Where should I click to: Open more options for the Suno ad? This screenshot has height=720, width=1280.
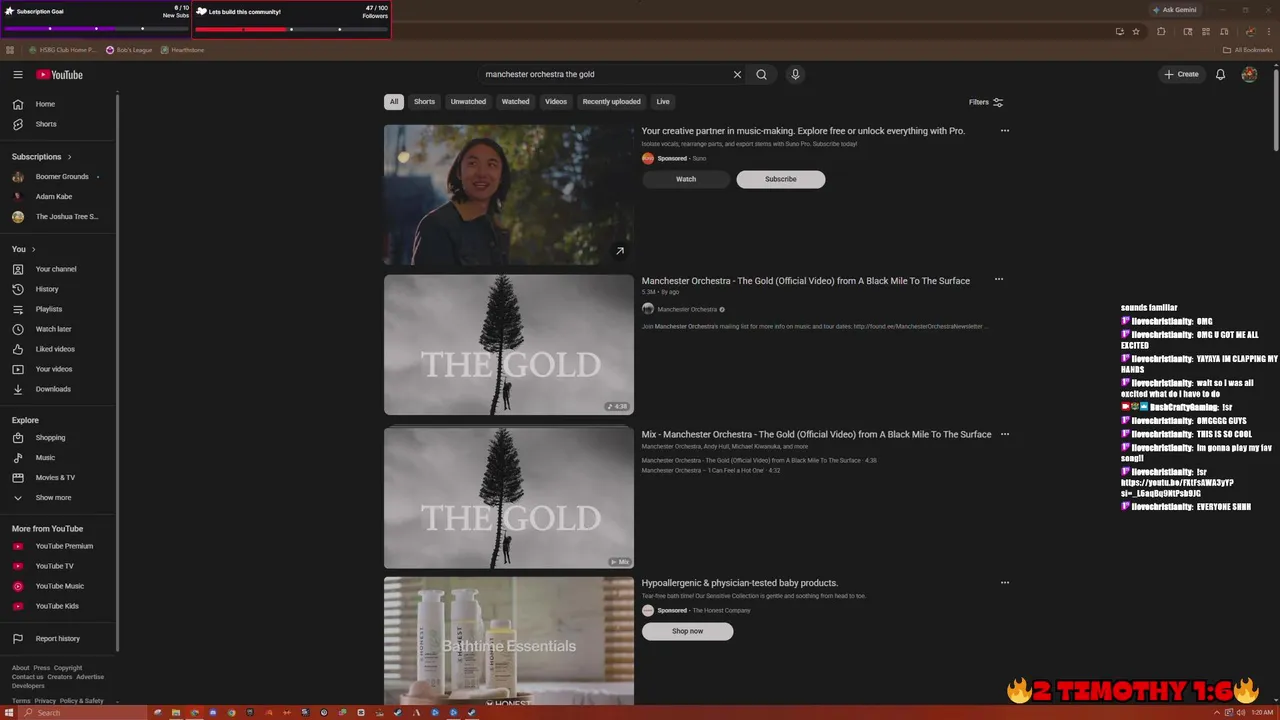pyautogui.click(x=1005, y=131)
